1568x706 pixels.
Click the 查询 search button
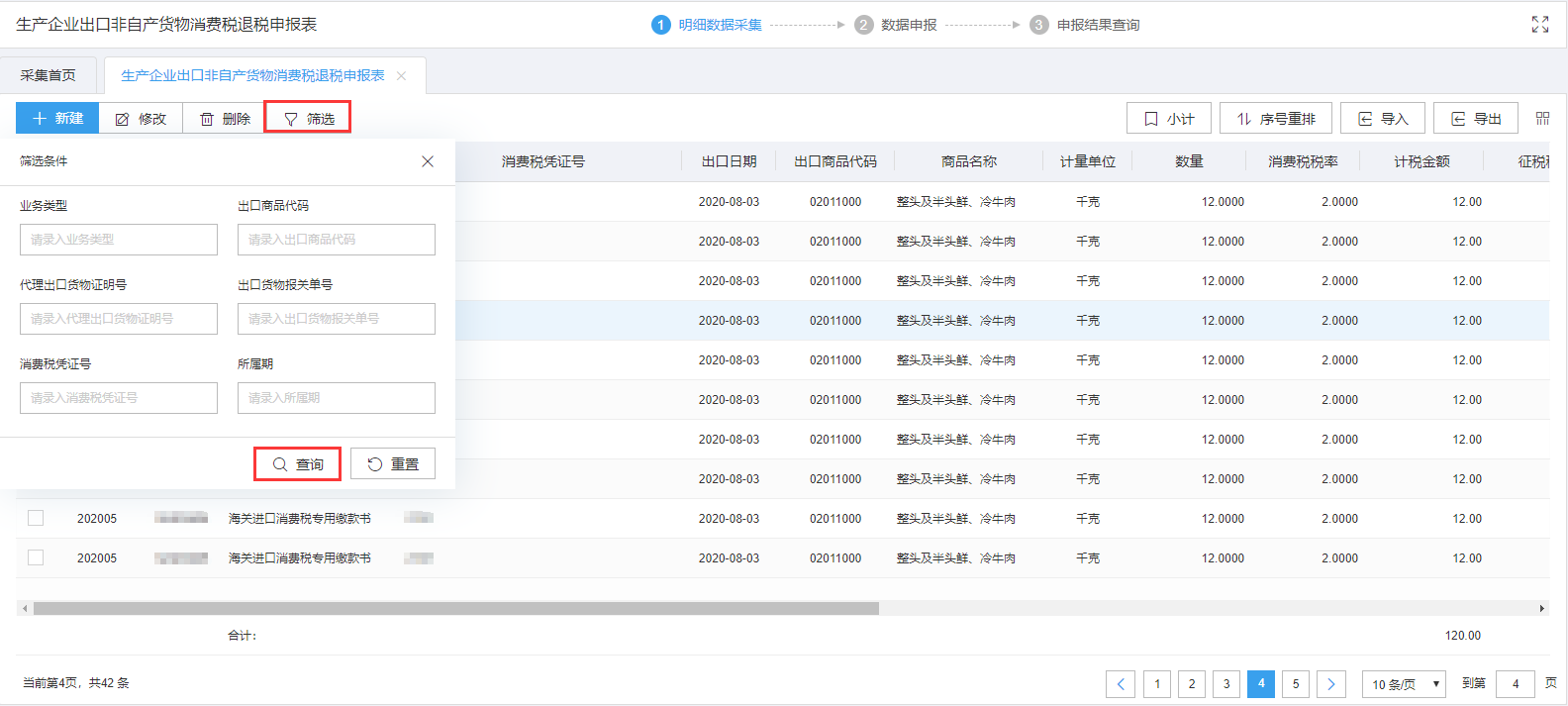297,464
